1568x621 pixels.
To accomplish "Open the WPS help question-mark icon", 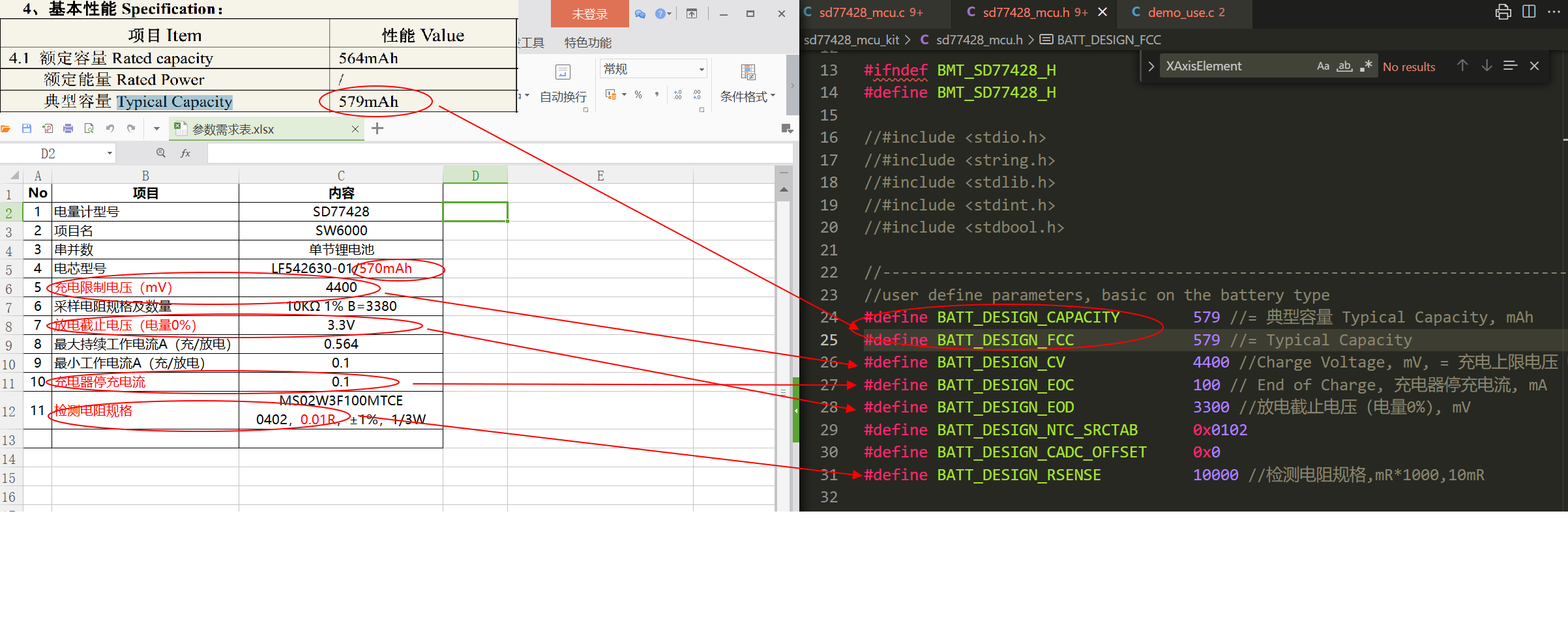I will 660,14.
